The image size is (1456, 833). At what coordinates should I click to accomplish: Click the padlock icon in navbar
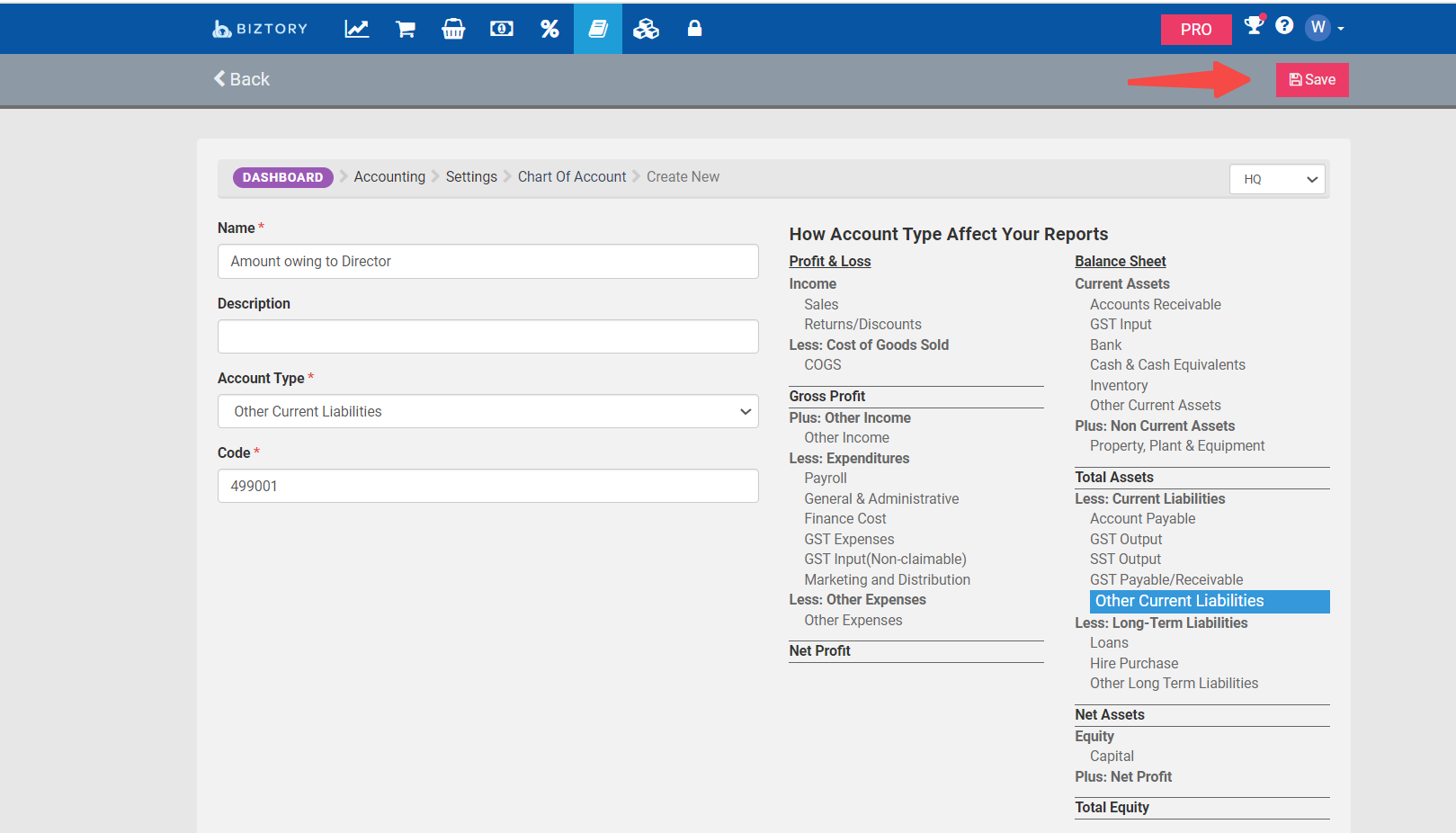[x=694, y=29]
